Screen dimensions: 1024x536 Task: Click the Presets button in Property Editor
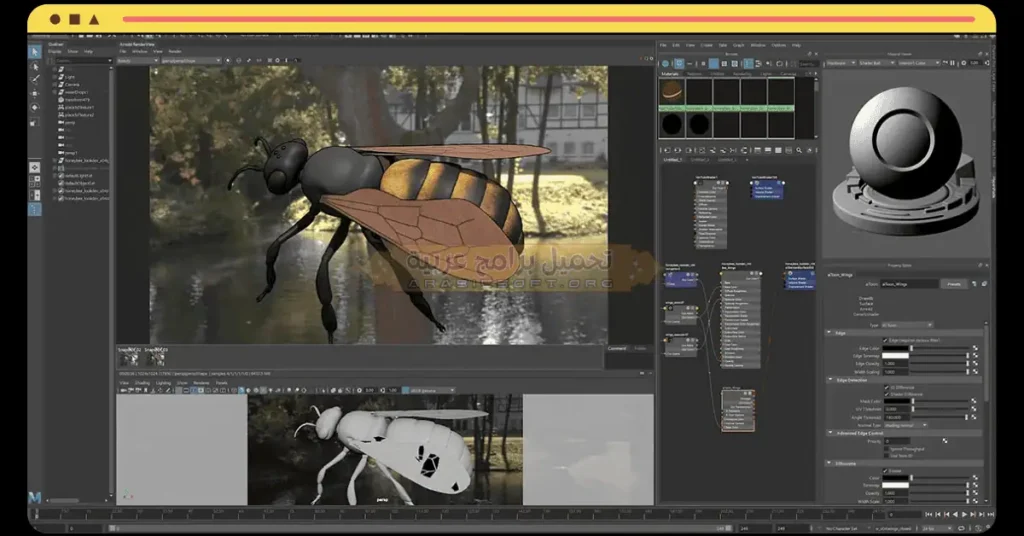954,284
